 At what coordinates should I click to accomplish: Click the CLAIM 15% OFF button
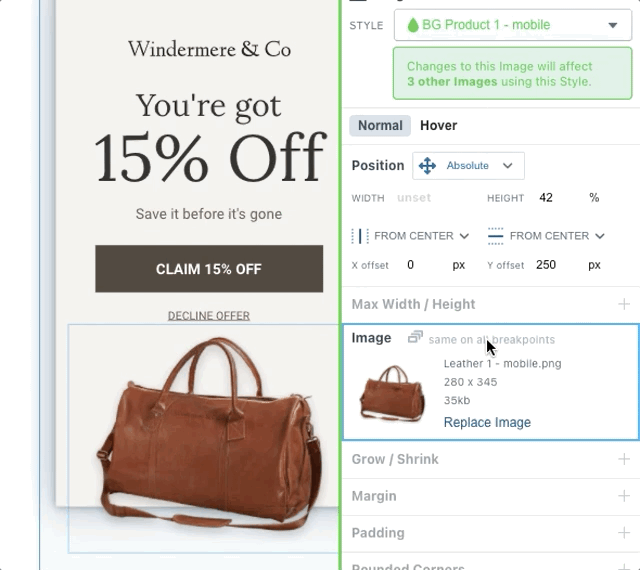coord(209,269)
